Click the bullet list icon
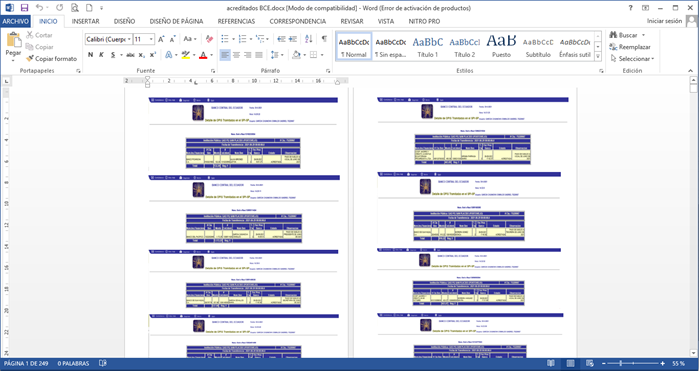 pos(225,39)
